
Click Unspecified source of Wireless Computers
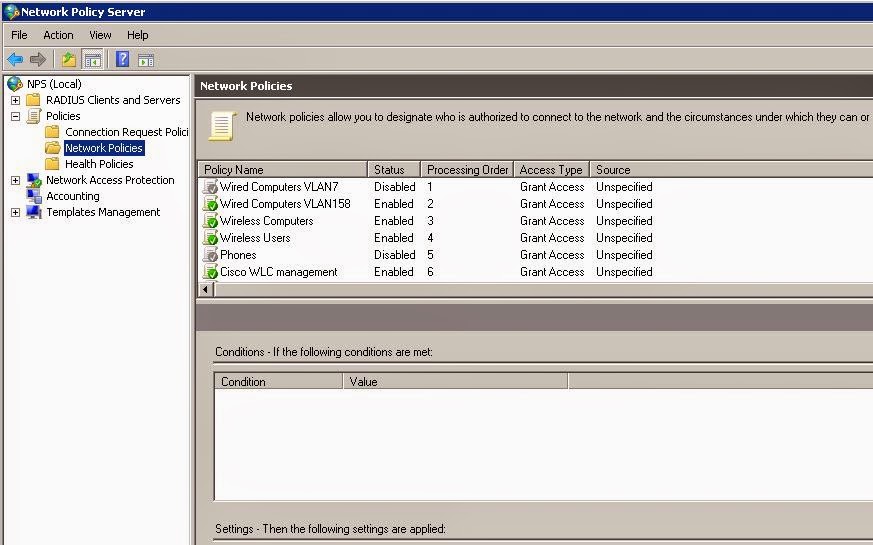tap(624, 221)
